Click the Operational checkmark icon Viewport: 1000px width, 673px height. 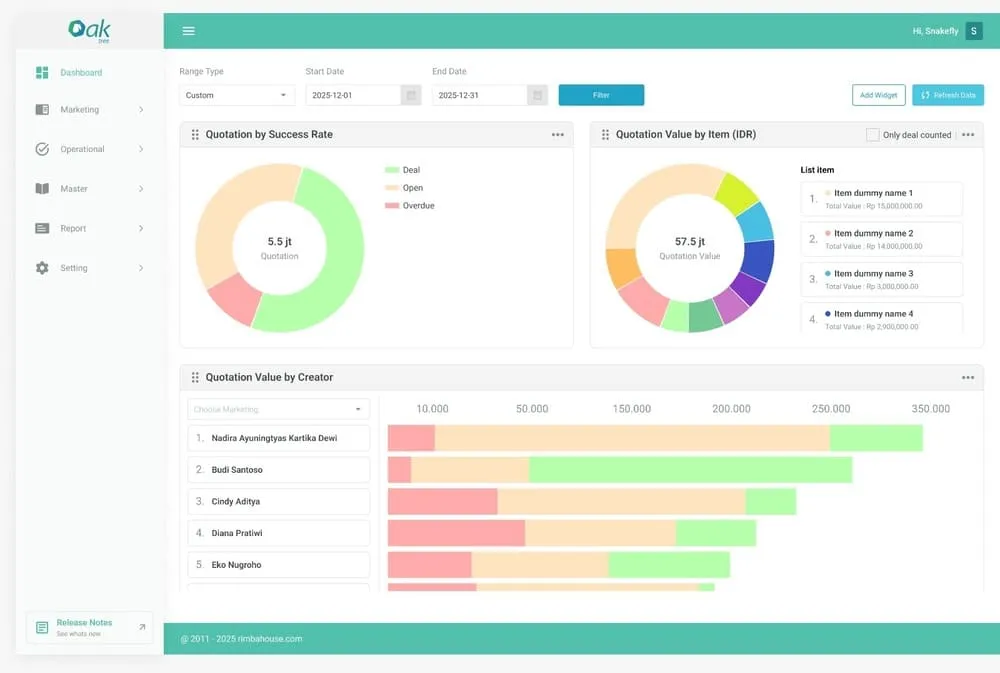pyautogui.click(x=41, y=149)
